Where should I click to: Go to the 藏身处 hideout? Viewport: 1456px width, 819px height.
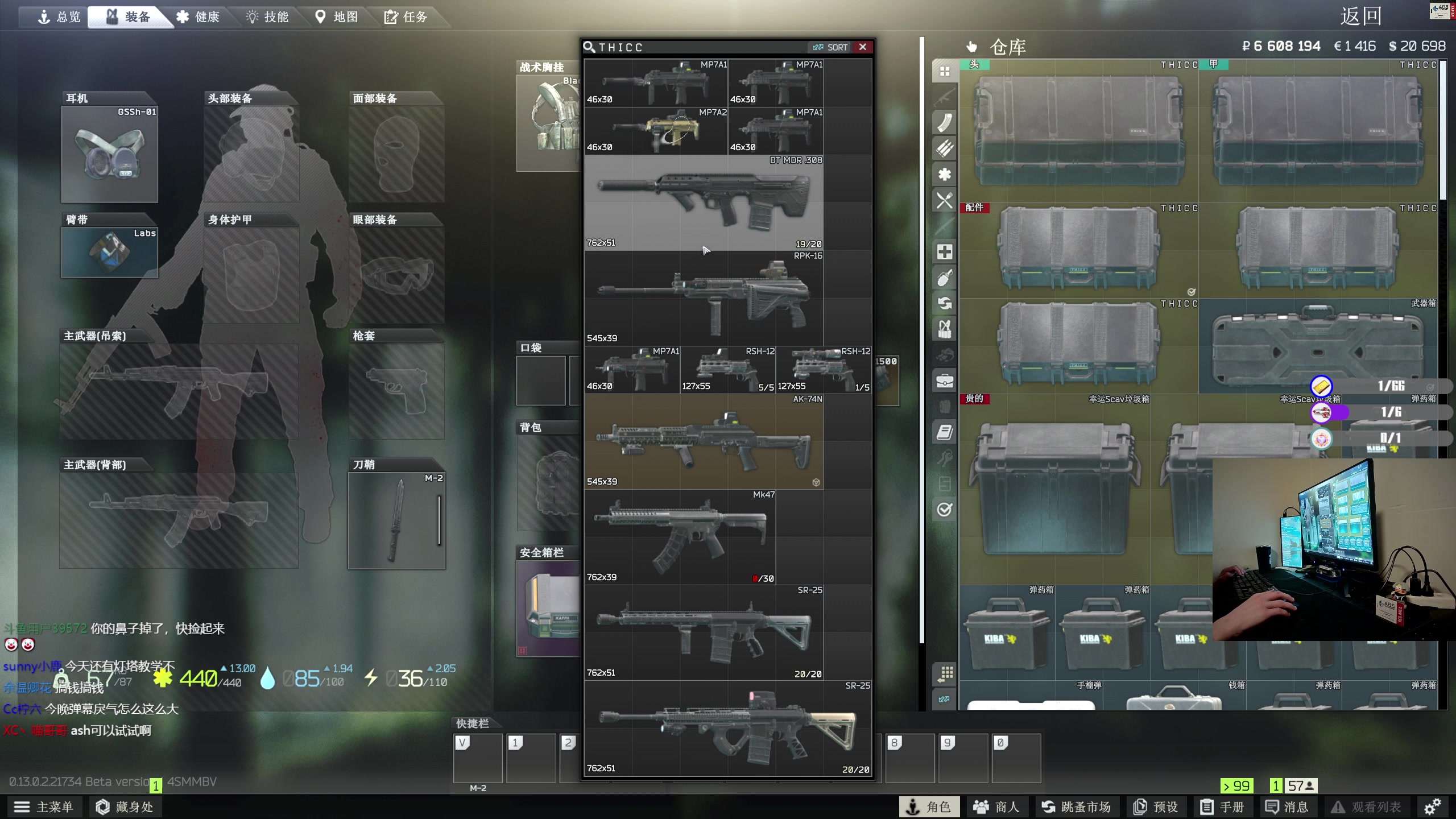pyautogui.click(x=125, y=806)
